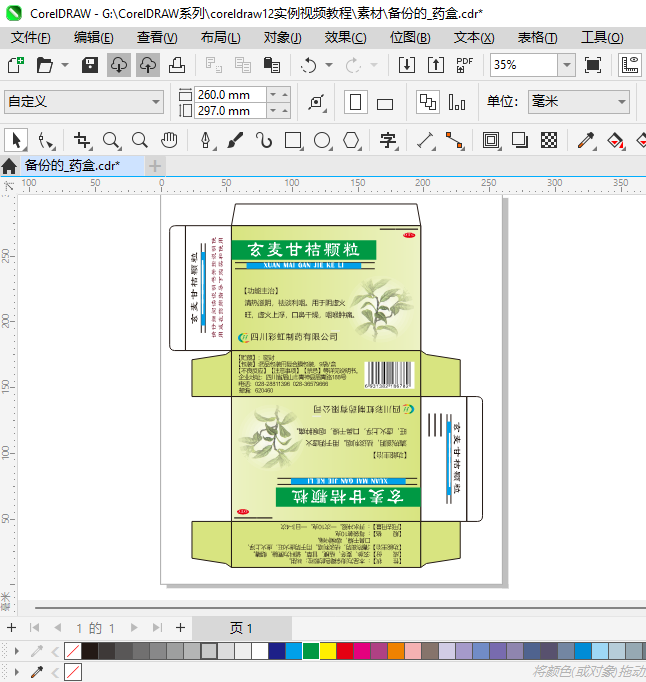Select the Text tool
The height and width of the screenshot is (682, 646).
click(x=388, y=140)
